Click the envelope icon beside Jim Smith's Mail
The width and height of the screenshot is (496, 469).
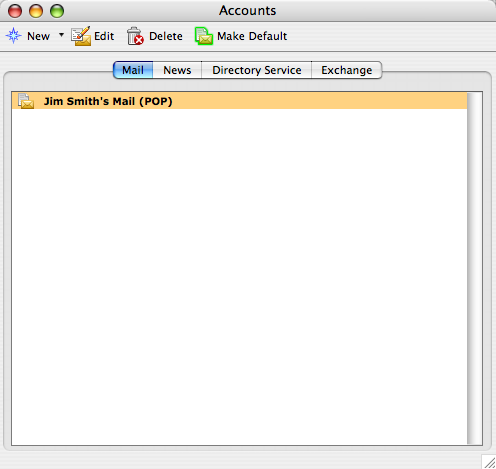(26, 101)
